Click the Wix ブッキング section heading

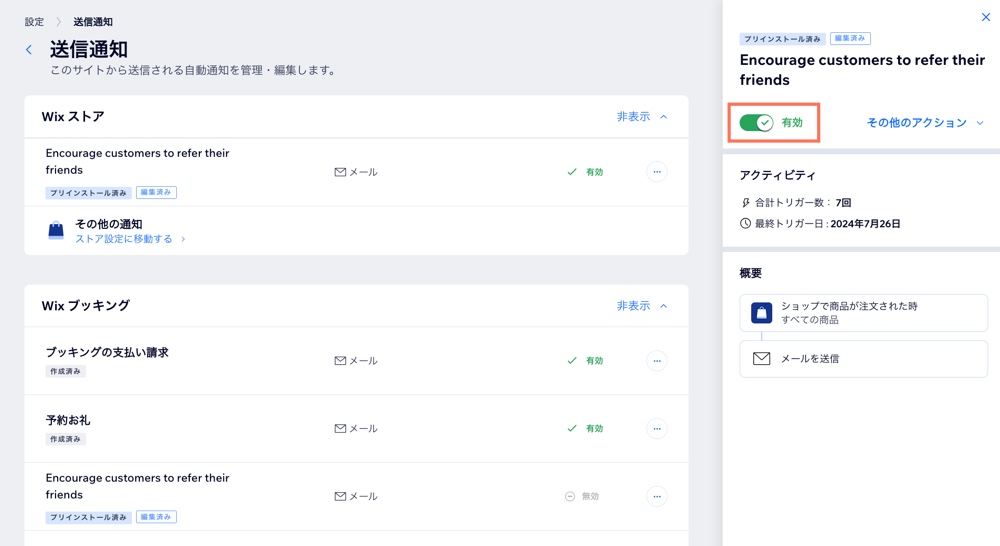coord(85,306)
